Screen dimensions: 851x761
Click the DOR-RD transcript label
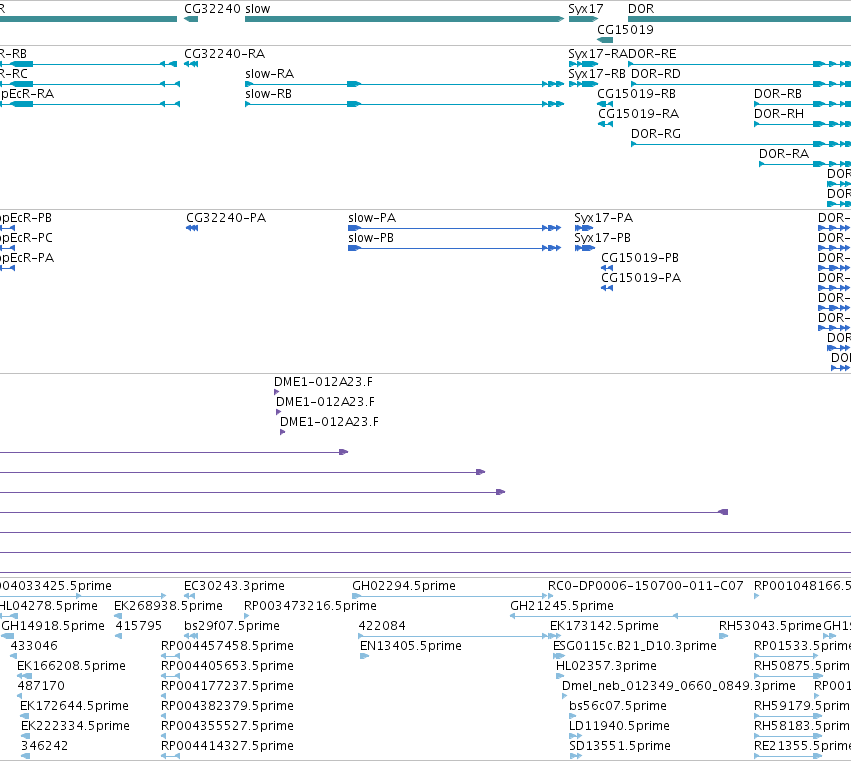656,74
